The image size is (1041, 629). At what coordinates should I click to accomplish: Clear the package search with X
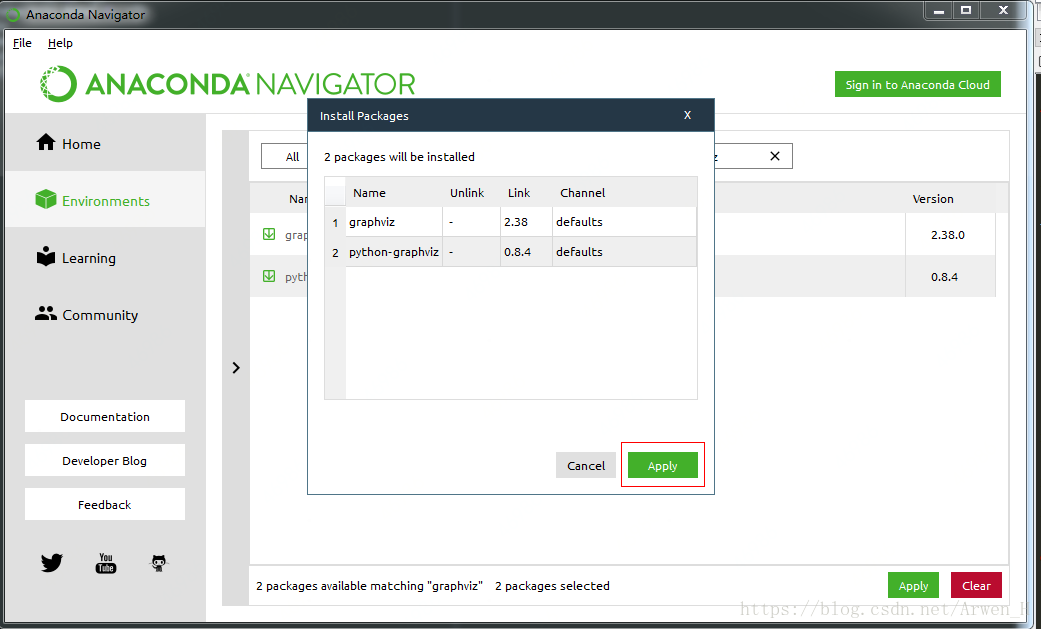pos(774,156)
